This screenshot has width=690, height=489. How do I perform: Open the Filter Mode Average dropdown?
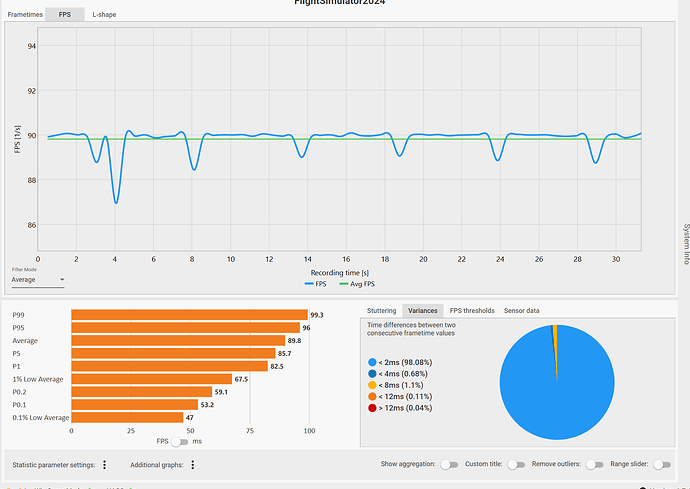(x=38, y=280)
